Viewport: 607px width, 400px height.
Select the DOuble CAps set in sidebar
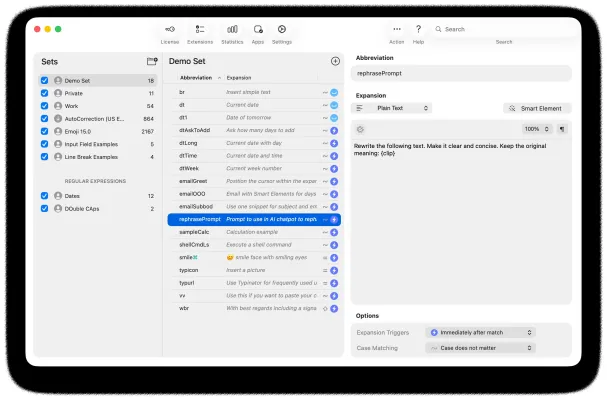98,209
